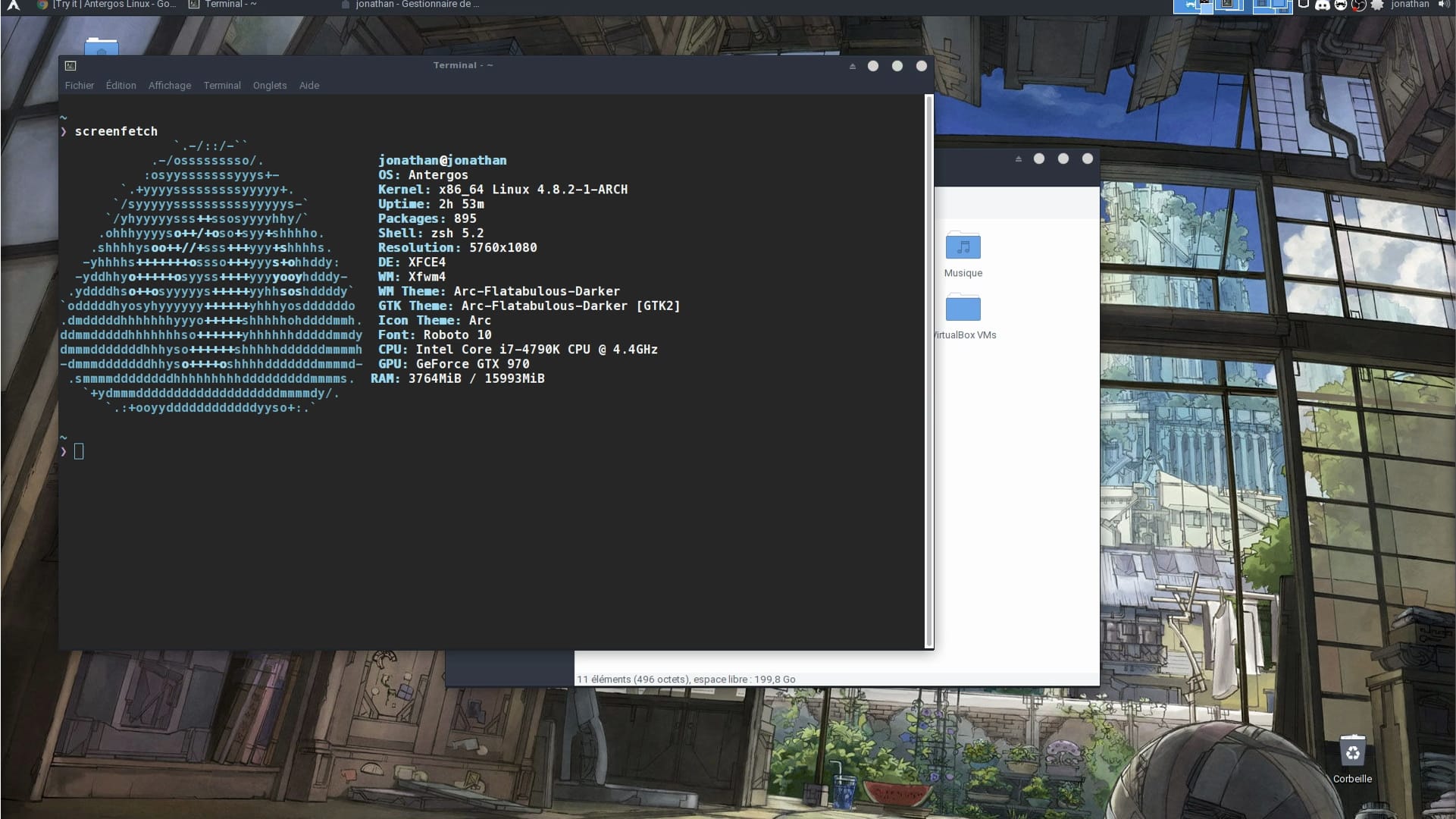Screen dimensions: 1456x819
Task: Click the Terminal vertical scrollbar
Action: point(929,372)
